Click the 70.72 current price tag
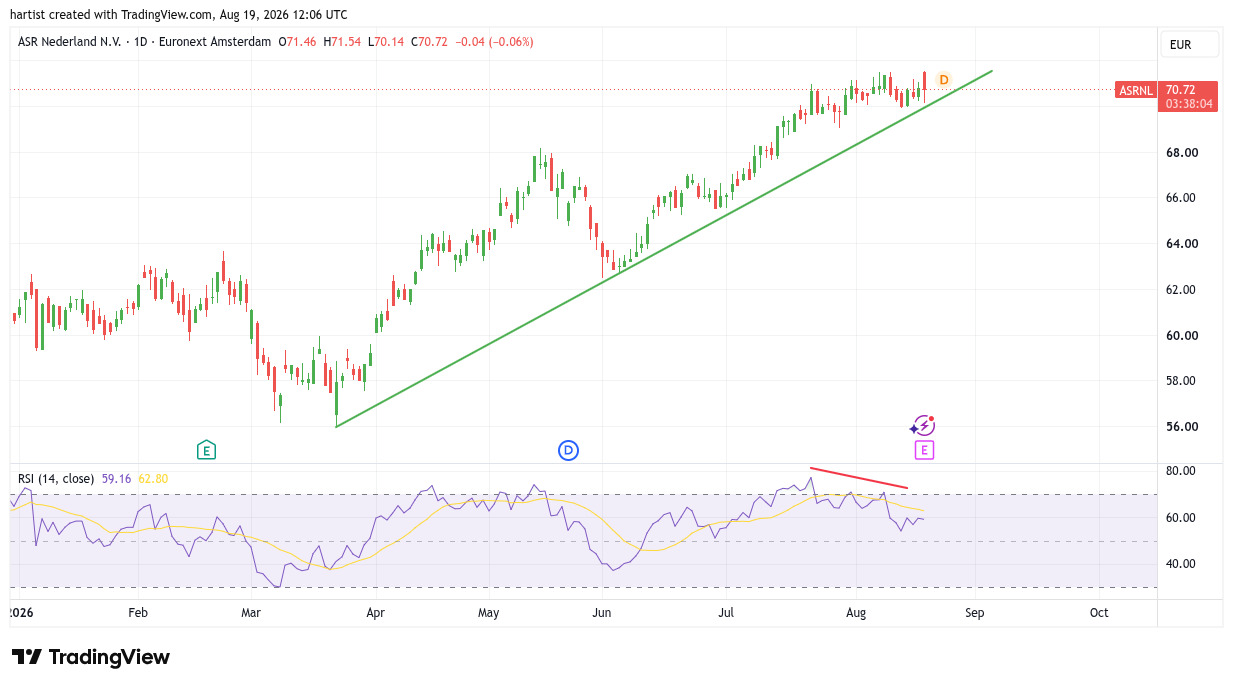Image resolution: width=1233 pixels, height=687 pixels. pyautogui.click(x=1180, y=89)
